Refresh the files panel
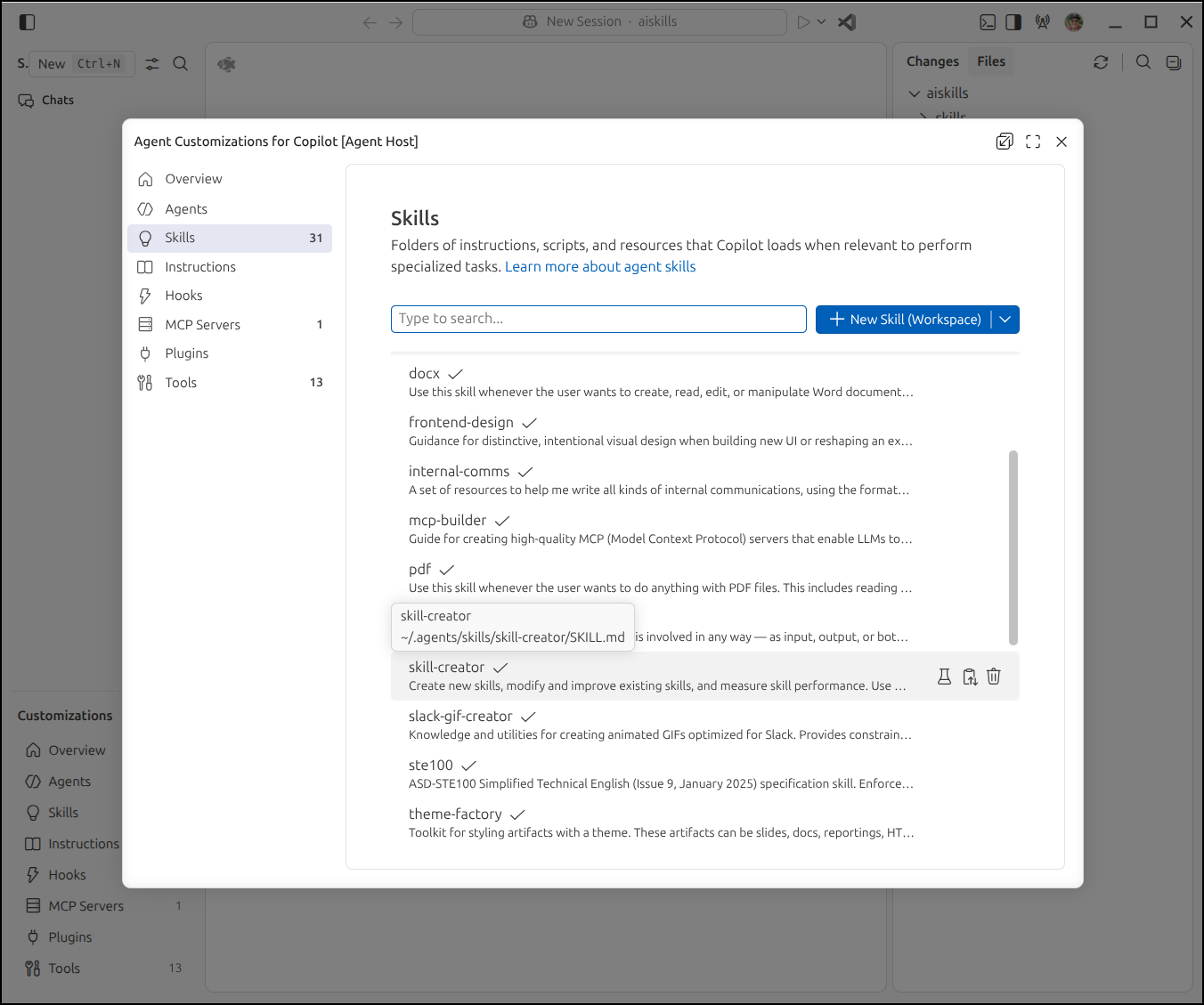The width and height of the screenshot is (1204, 1005). click(x=1101, y=62)
